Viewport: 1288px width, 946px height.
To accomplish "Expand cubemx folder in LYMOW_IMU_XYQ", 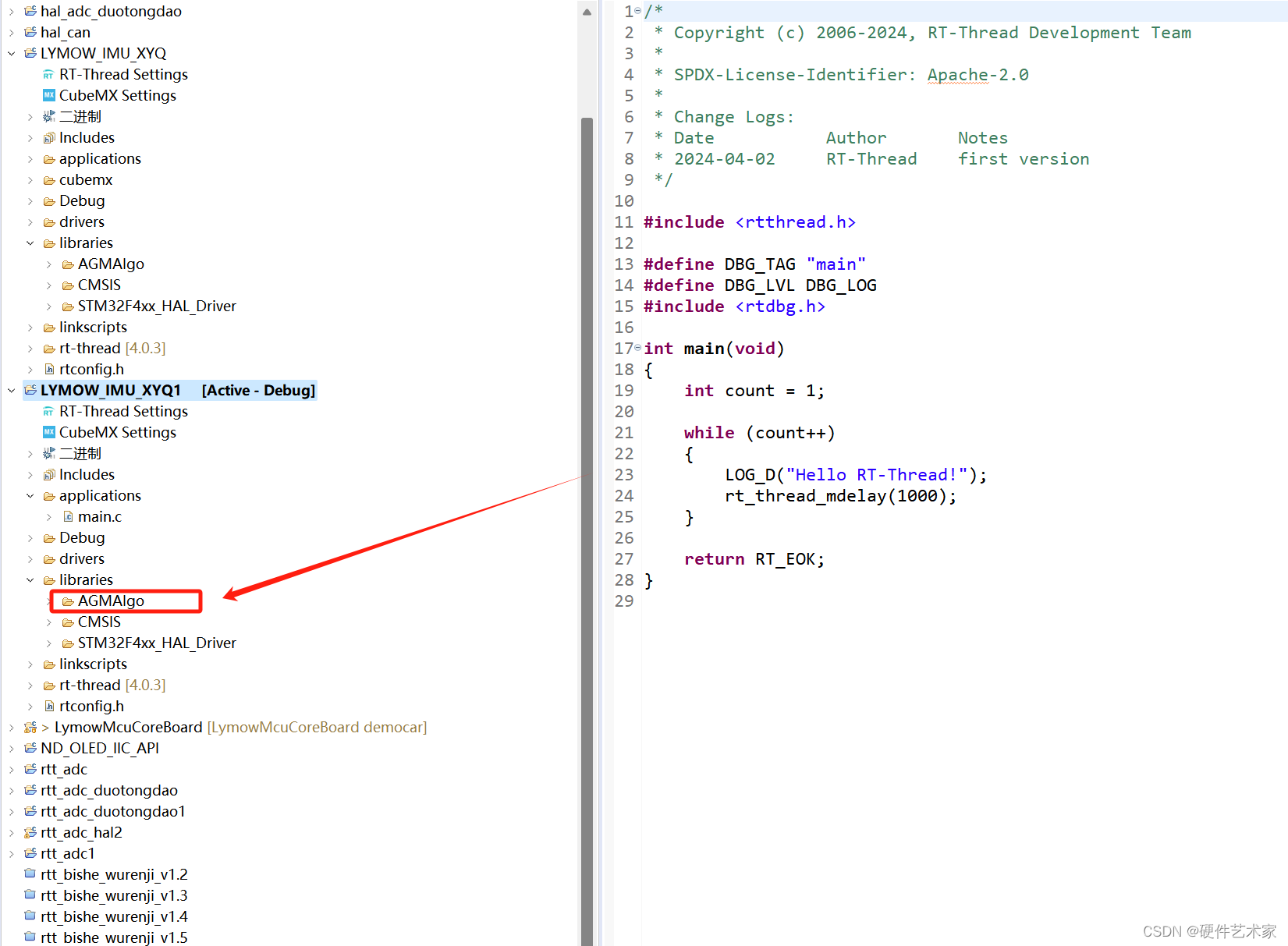I will pos(30,180).
